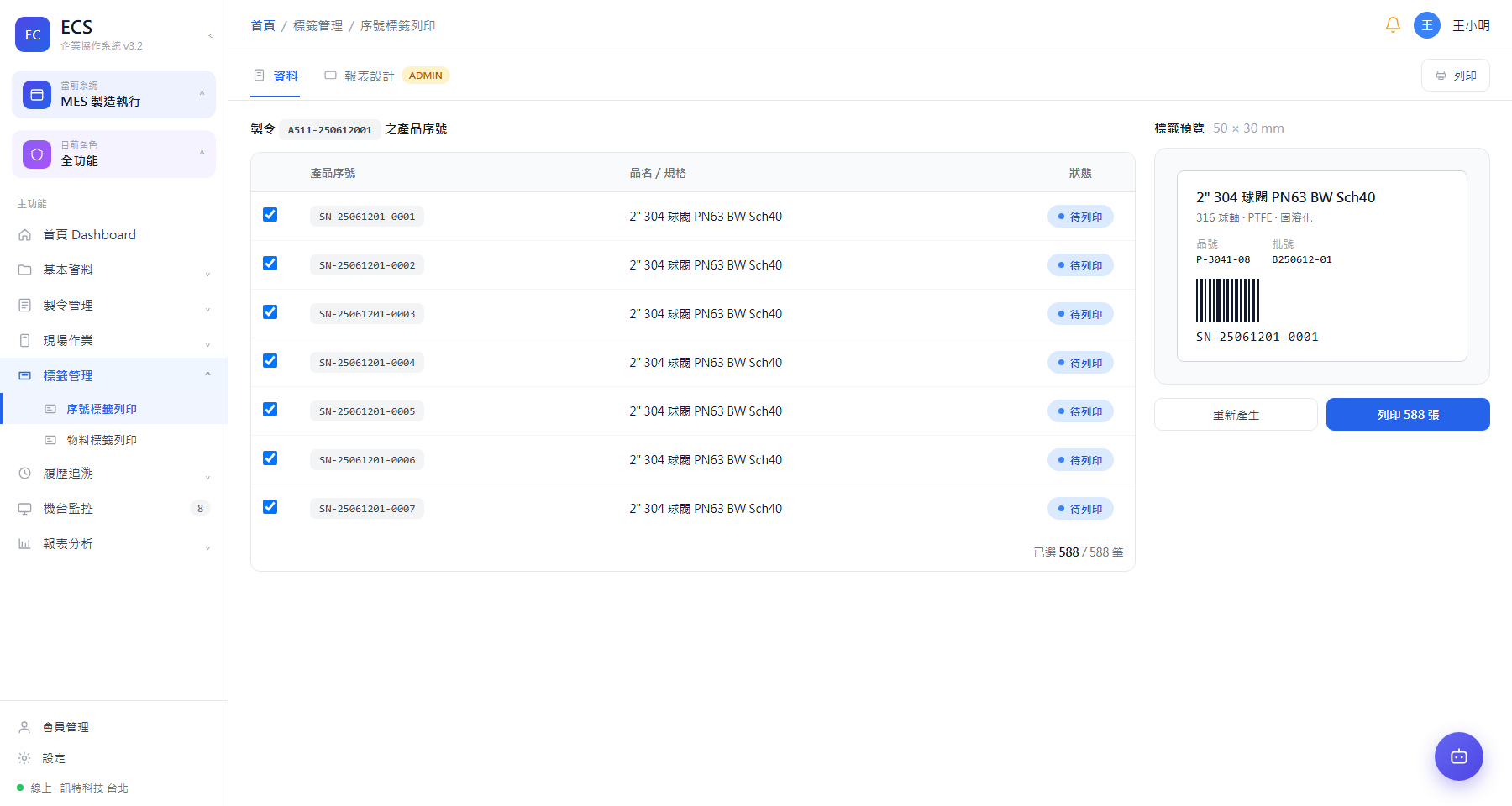Click the 製令管理 document icon
This screenshot has width=1512, height=806.
[x=24, y=306]
